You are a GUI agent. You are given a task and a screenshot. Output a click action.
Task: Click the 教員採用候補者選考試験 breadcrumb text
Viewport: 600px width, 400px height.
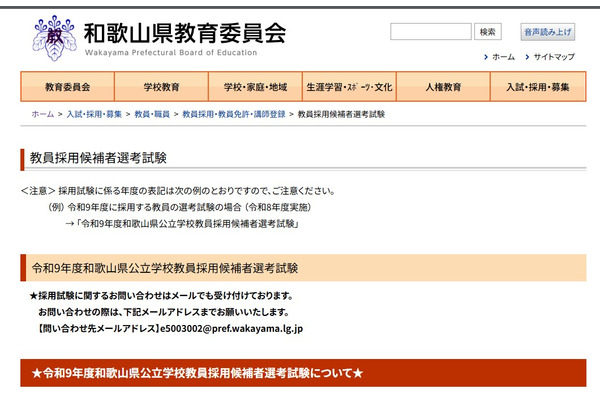(341, 114)
